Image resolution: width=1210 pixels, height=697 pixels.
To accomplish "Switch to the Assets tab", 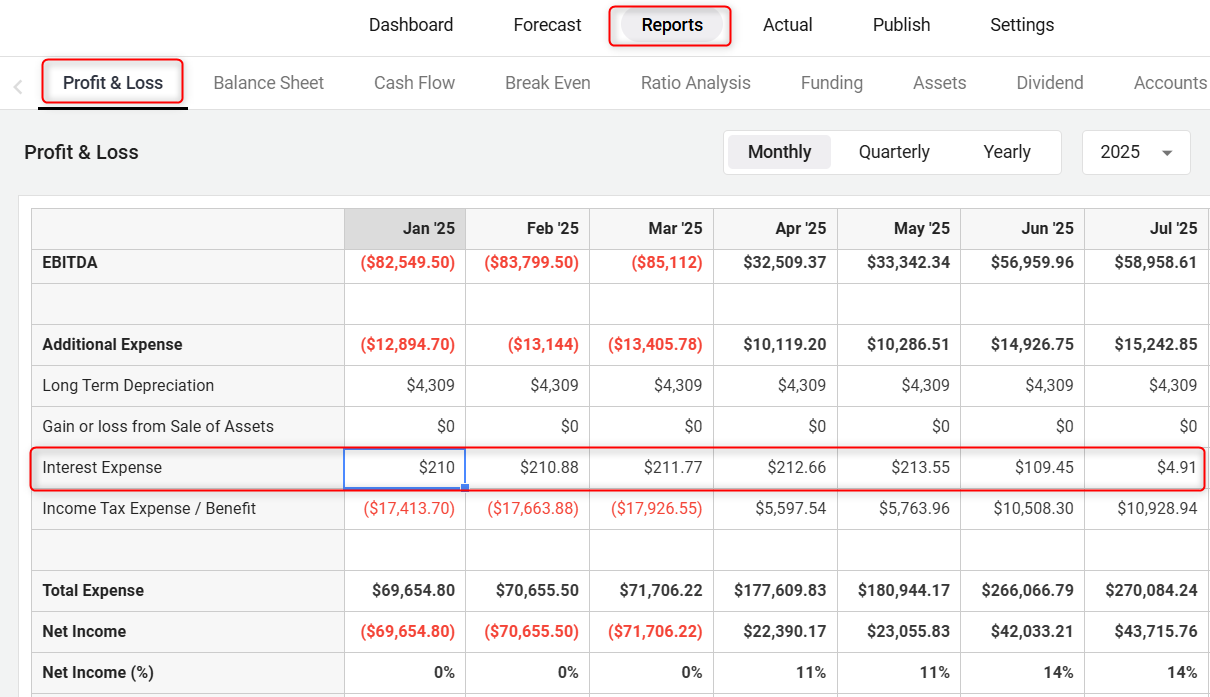I will (x=939, y=83).
